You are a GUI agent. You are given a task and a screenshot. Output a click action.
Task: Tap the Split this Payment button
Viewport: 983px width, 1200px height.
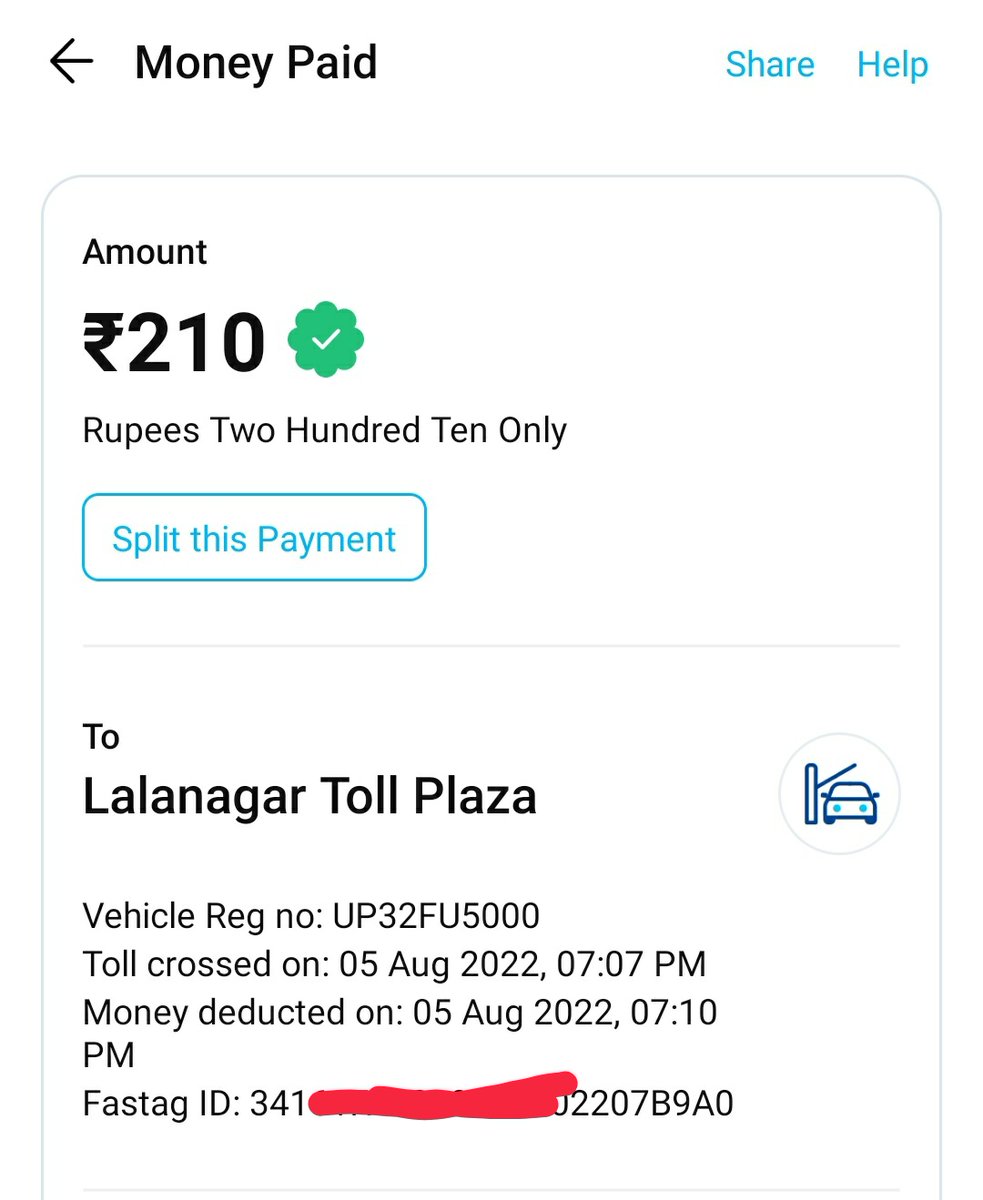click(x=254, y=537)
